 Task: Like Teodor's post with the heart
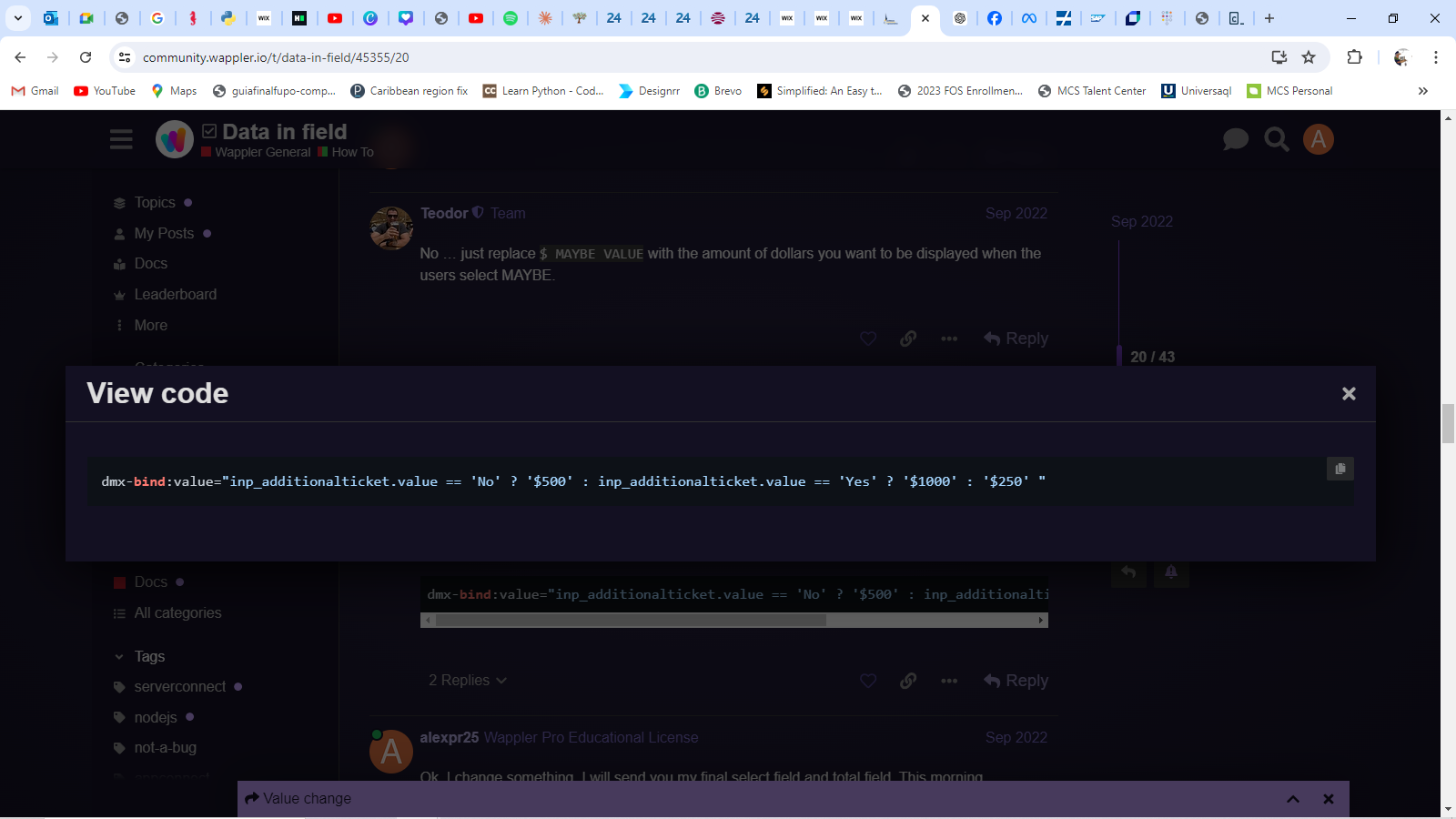(x=868, y=339)
